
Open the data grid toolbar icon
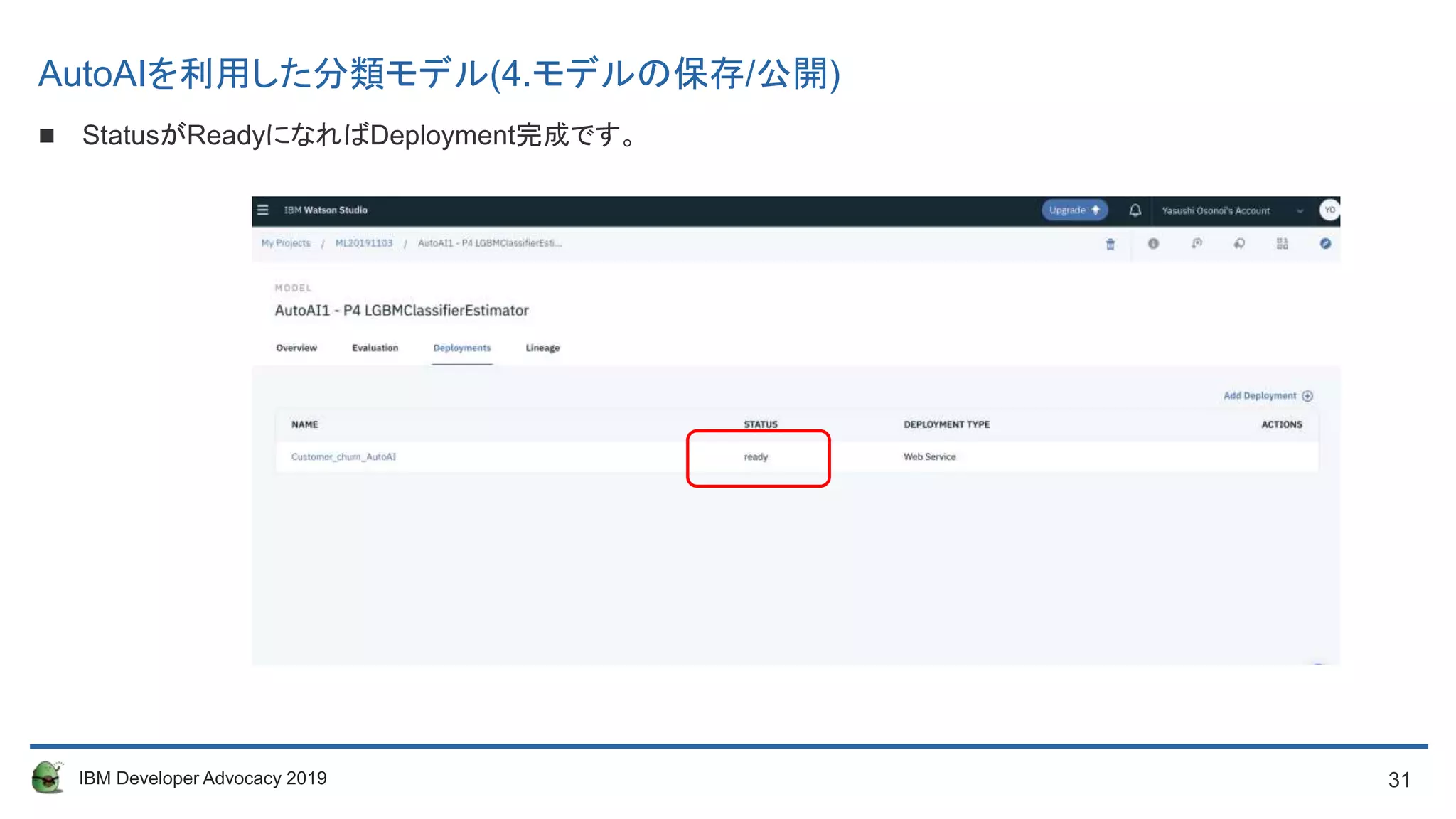point(1282,244)
